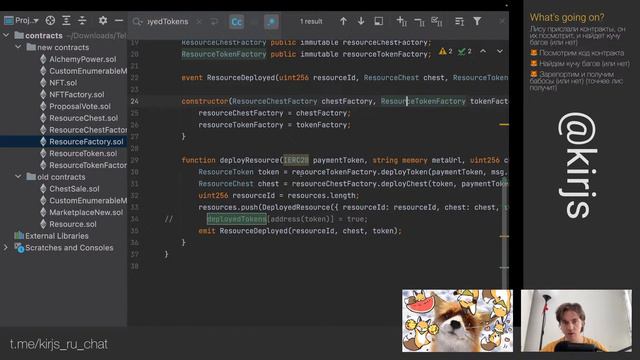Open AlchemyPower.sol file

tap(82, 59)
